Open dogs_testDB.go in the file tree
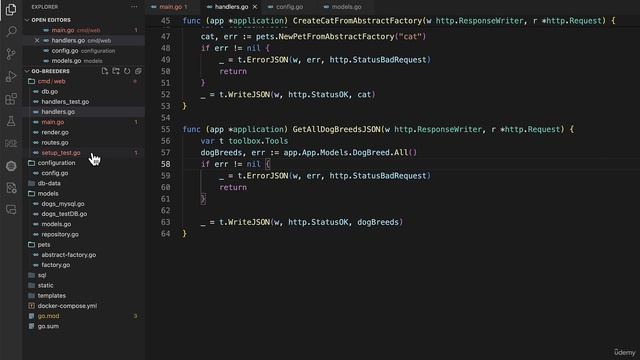 pyautogui.click(x=64, y=214)
